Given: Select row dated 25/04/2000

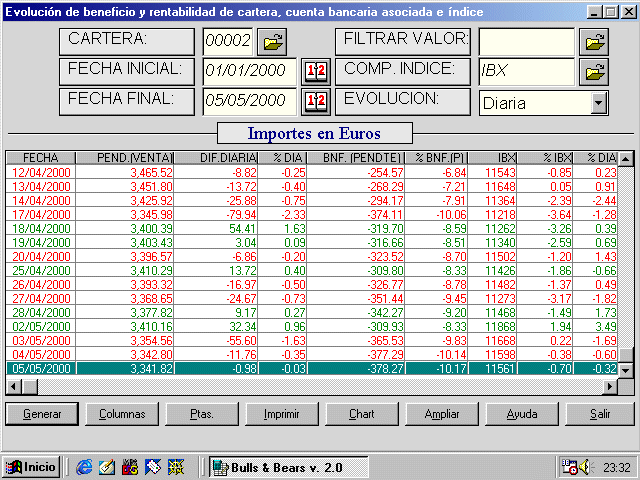Looking at the screenshot, I should (312, 270).
